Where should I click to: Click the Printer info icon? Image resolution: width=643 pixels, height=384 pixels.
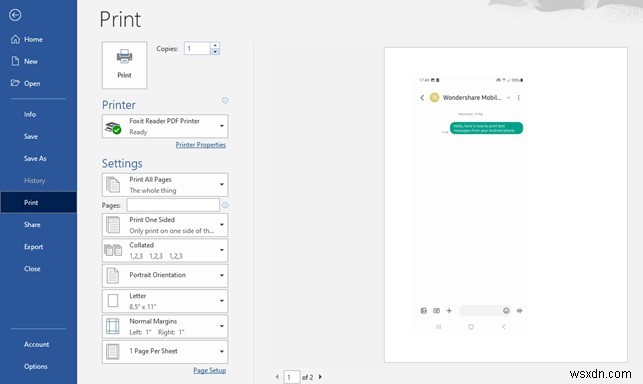(225, 101)
